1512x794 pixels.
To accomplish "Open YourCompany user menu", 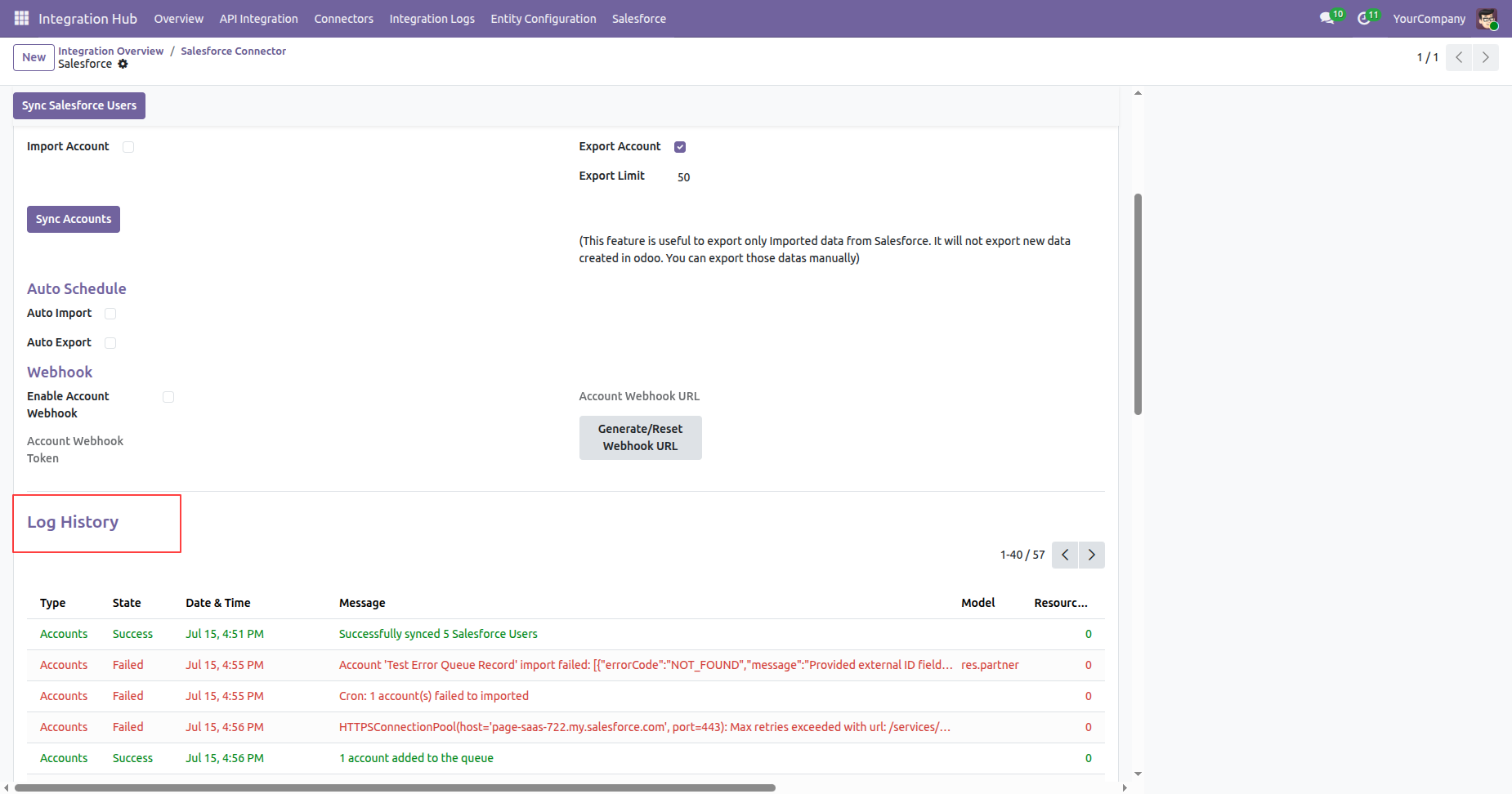I will click(1429, 19).
